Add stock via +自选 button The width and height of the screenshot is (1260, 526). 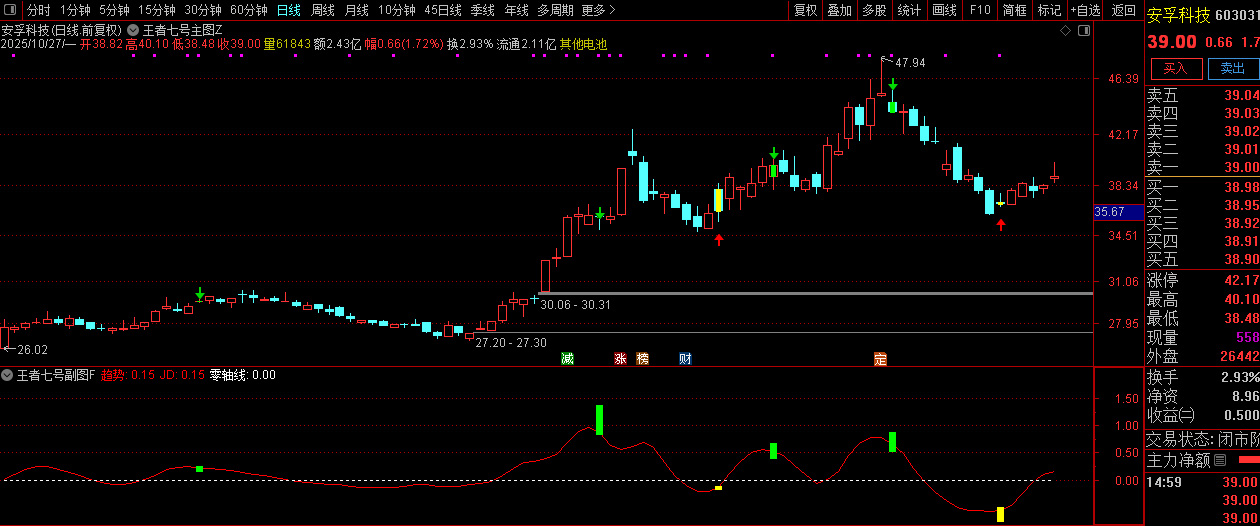1085,10
